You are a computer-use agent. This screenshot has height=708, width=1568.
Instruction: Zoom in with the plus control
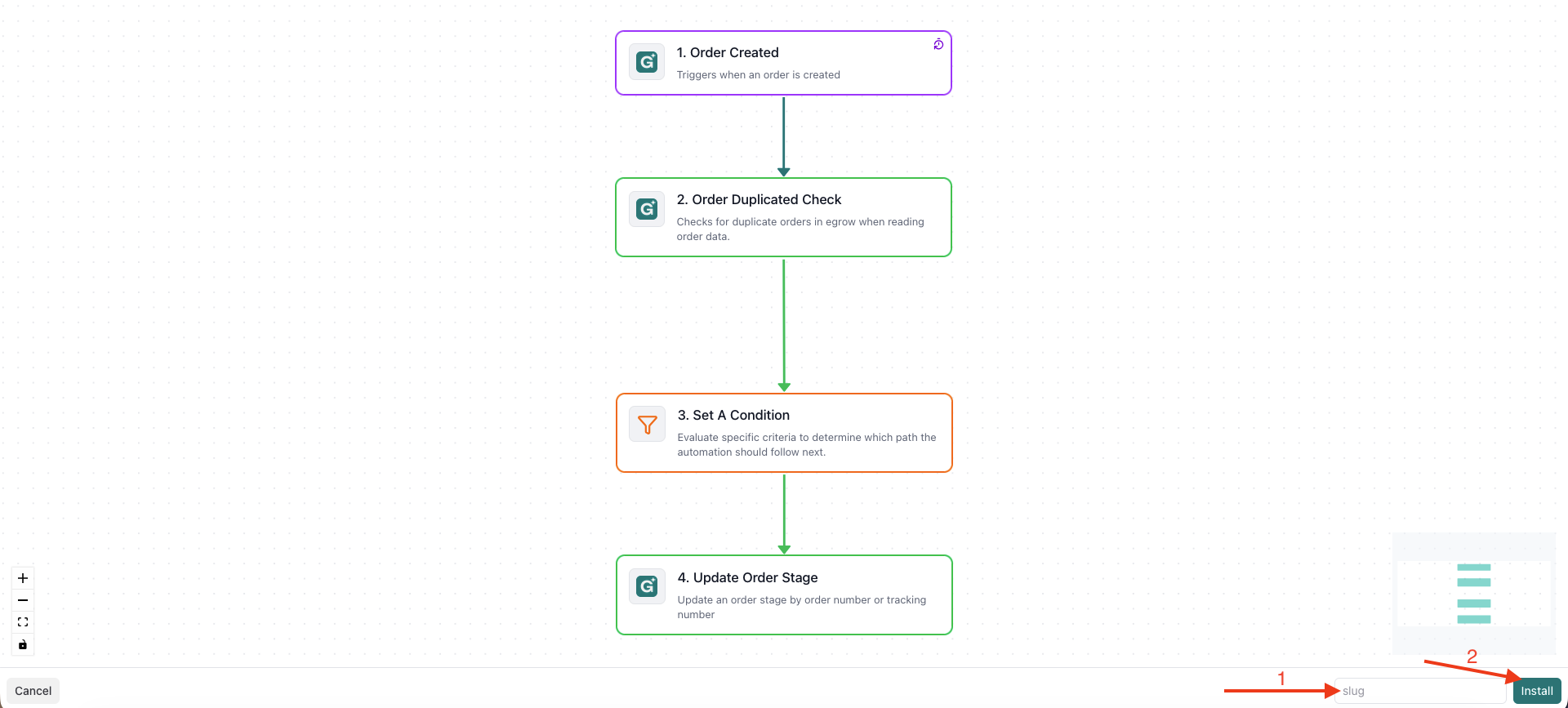[23, 578]
